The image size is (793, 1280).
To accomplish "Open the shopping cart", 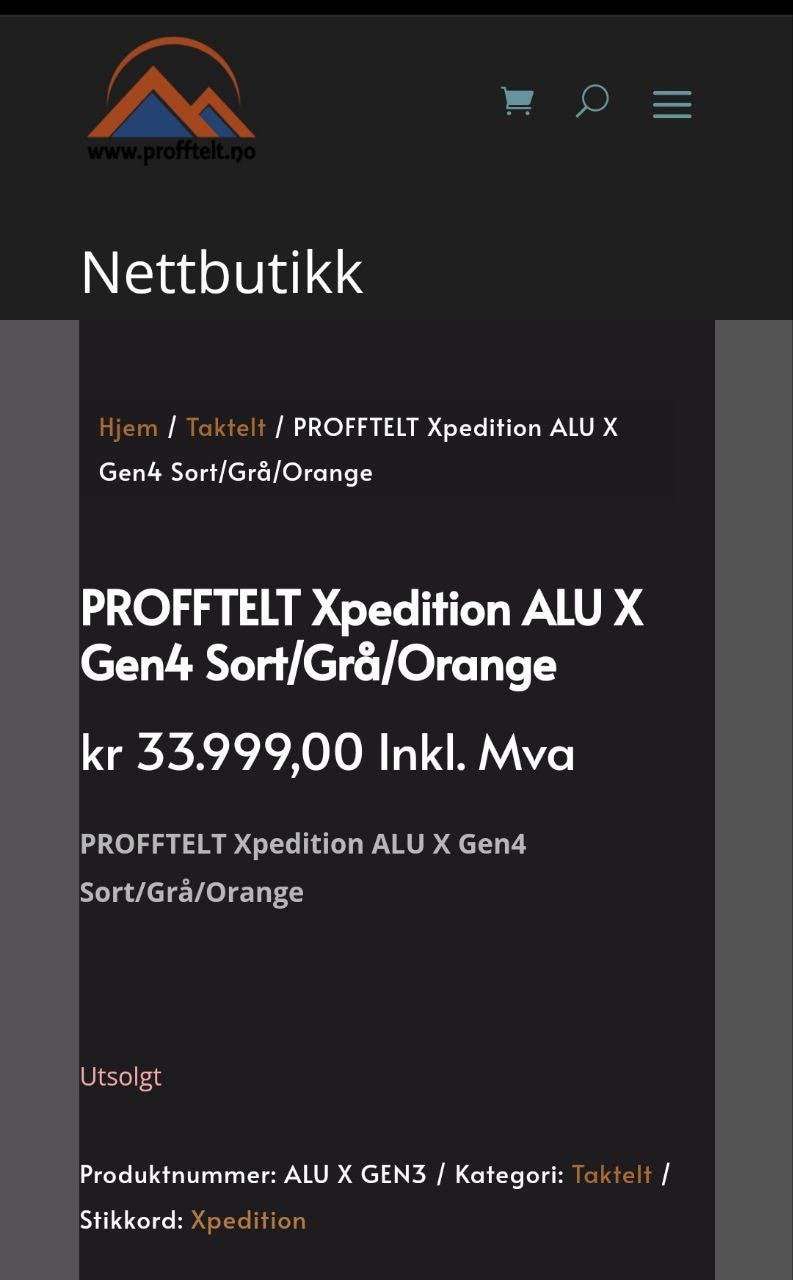I will click(x=517, y=101).
